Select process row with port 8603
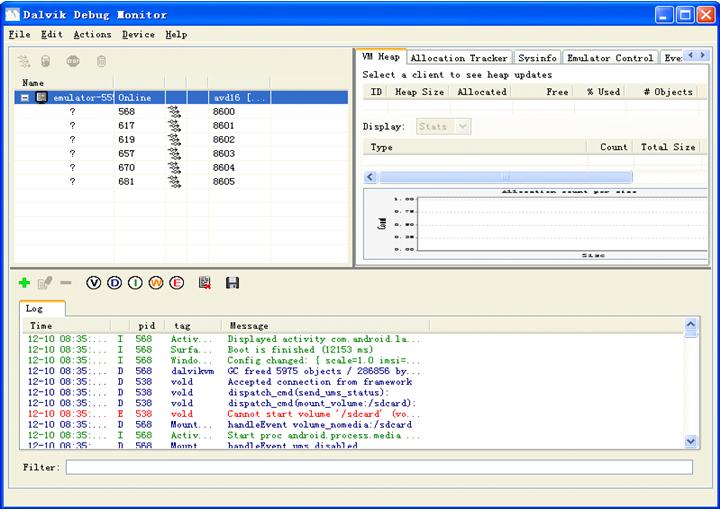 pyautogui.click(x=181, y=153)
